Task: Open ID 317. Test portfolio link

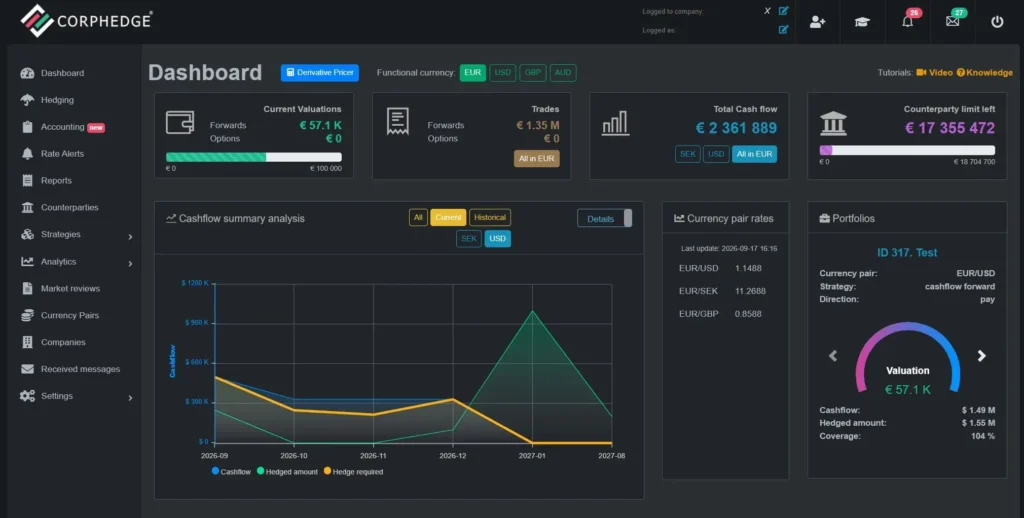Action: coord(907,252)
